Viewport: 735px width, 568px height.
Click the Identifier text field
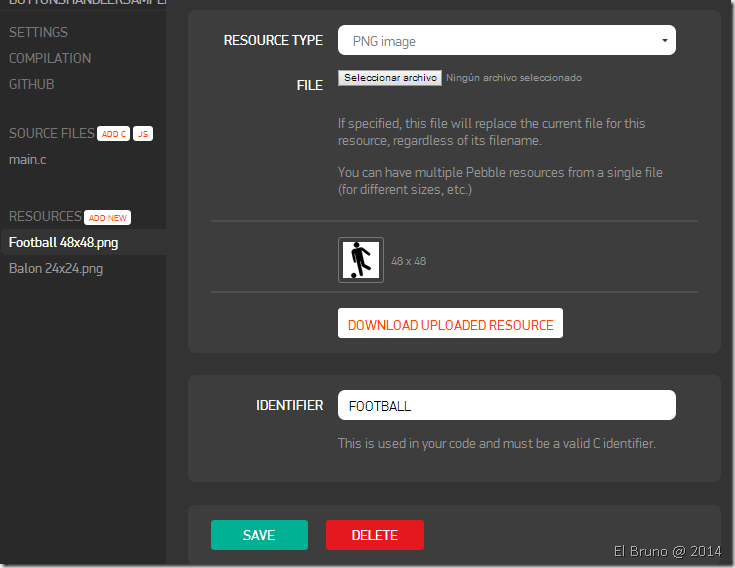(506, 405)
